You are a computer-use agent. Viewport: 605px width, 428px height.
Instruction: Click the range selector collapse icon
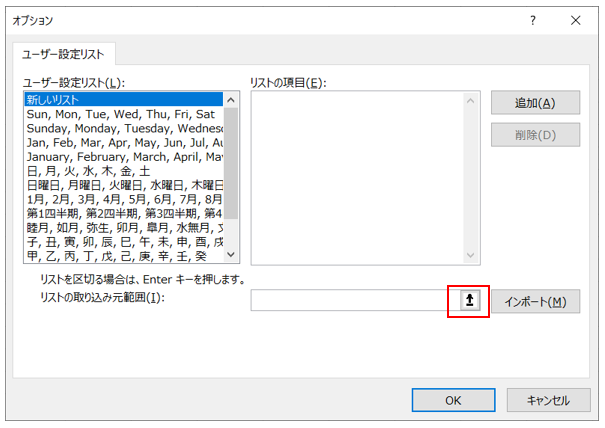coord(467,301)
